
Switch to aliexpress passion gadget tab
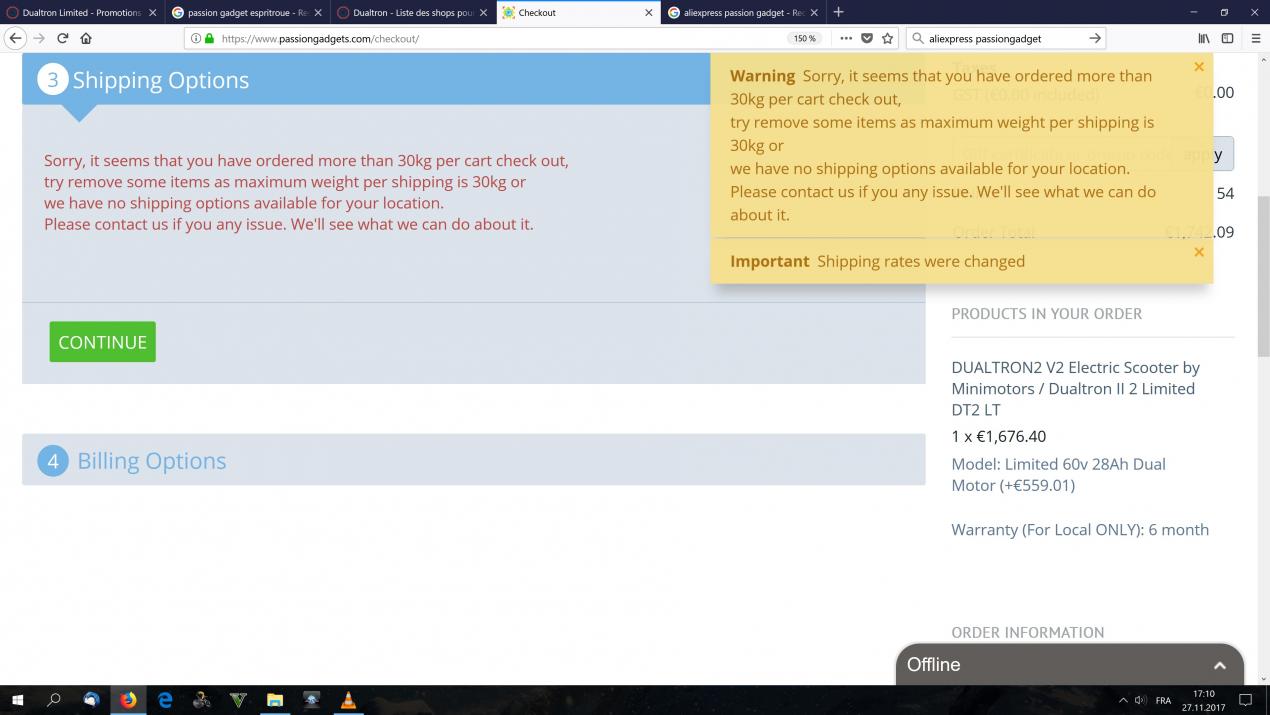tap(744, 13)
